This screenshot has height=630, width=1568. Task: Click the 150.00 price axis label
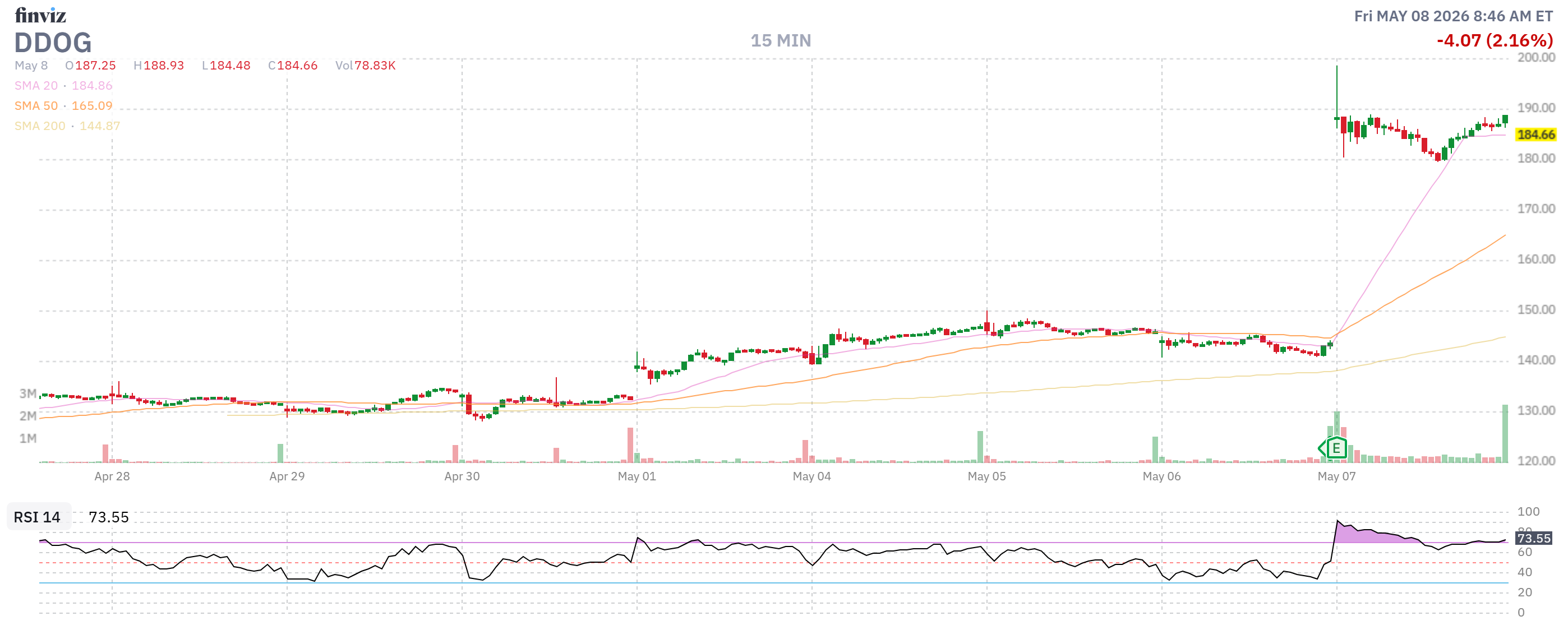pyautogui.click(x=1535, y=310)
